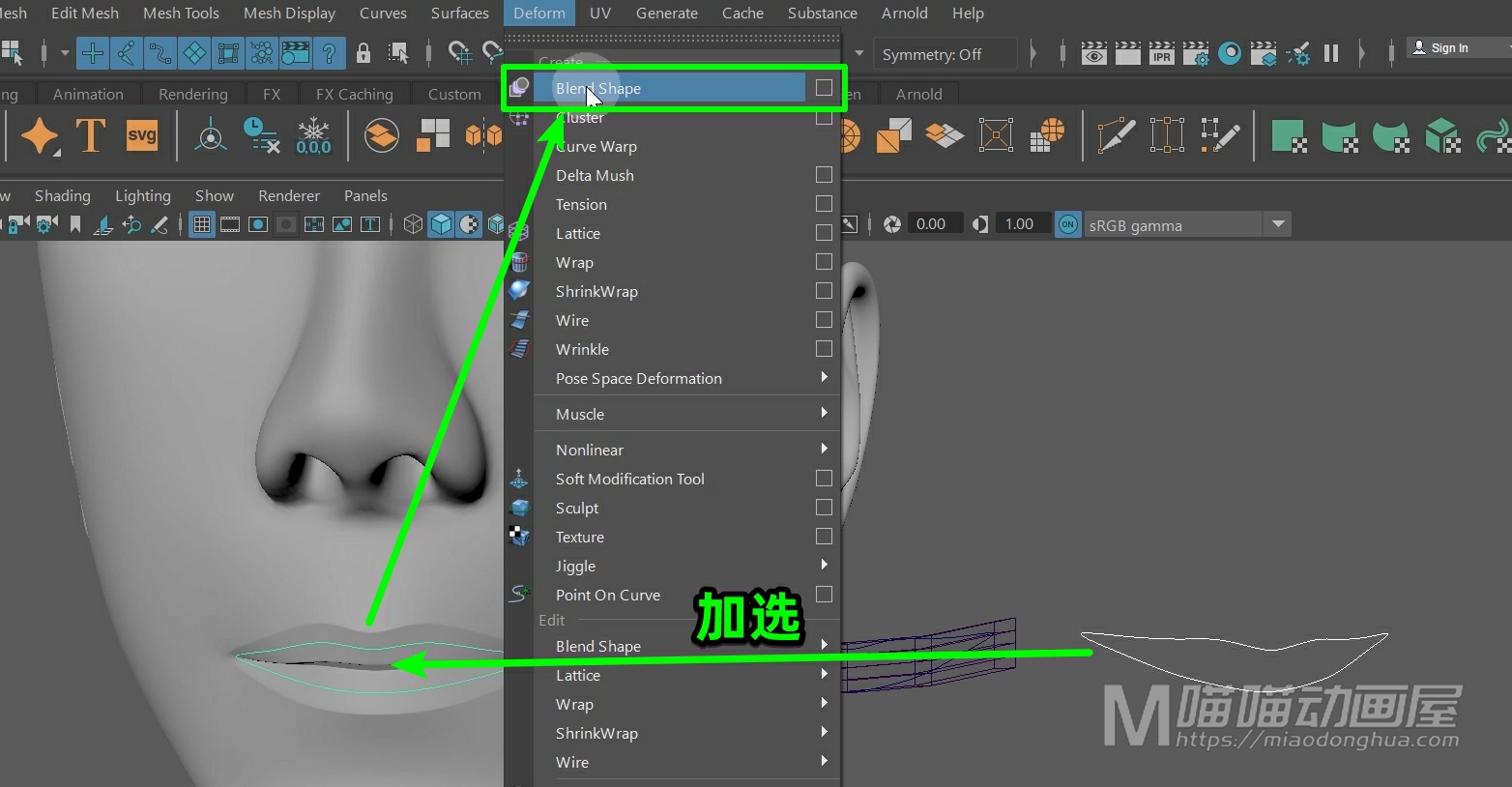Open the sRGB gamma view transform dropdown
Viewport: 1512px width, 787px height.
point(1188,224)
